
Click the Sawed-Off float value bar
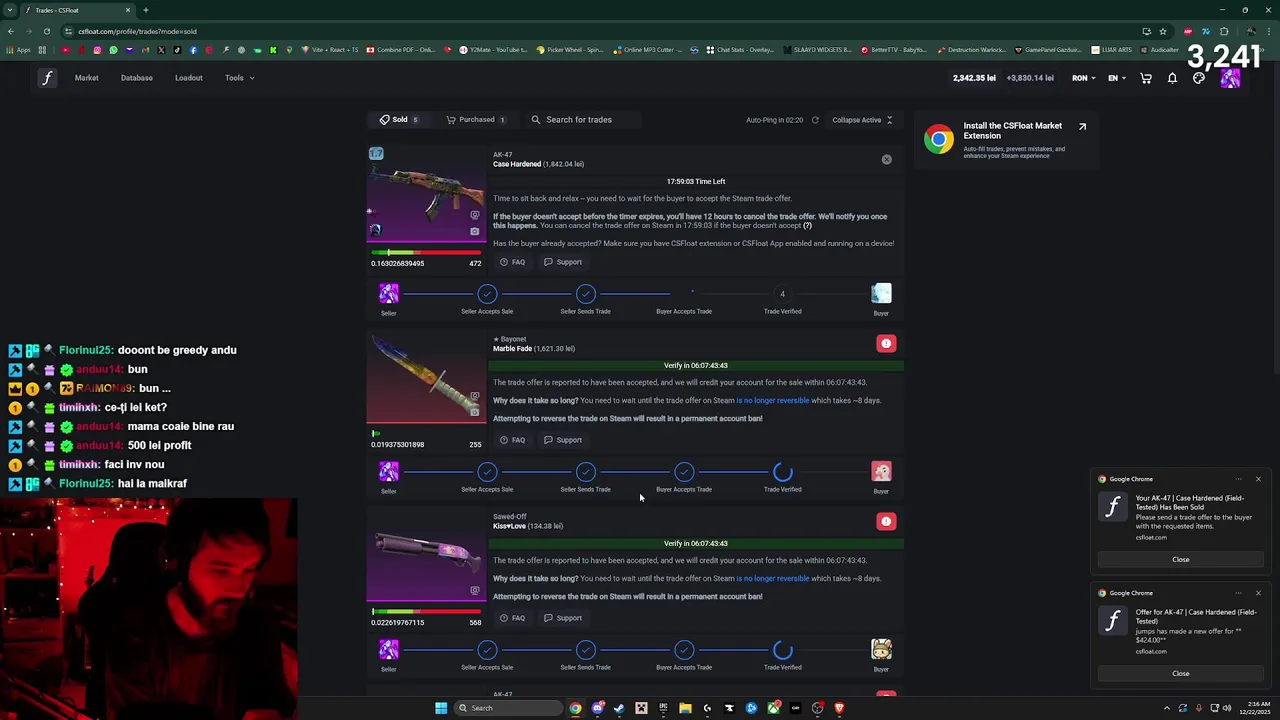pos(426,611)
